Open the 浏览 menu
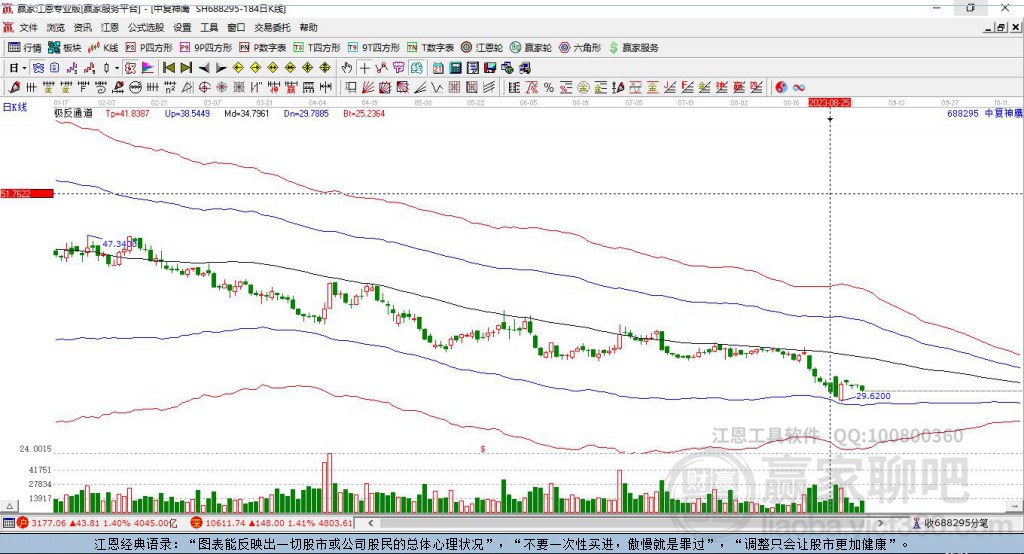This screenshot has height=554, width=1024. [56, 27]
